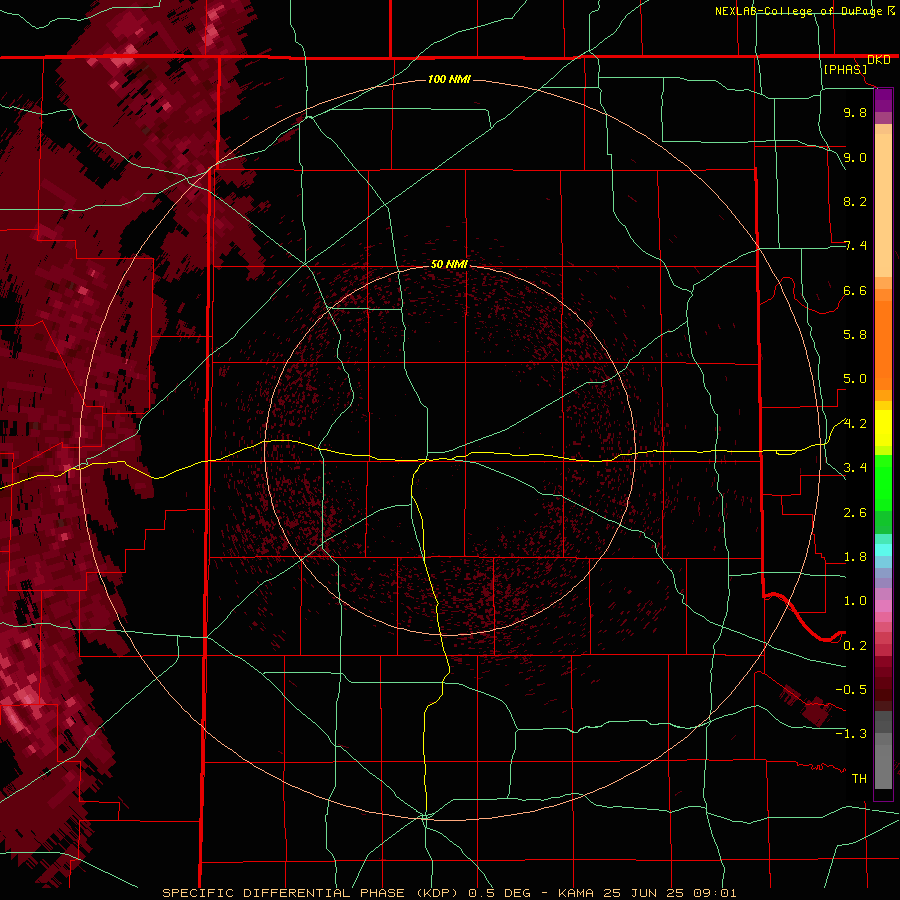The height and width of the screenshot is (900, 900).
Task: Click the 5.0 value on color scale
Action: pos(855,379)
